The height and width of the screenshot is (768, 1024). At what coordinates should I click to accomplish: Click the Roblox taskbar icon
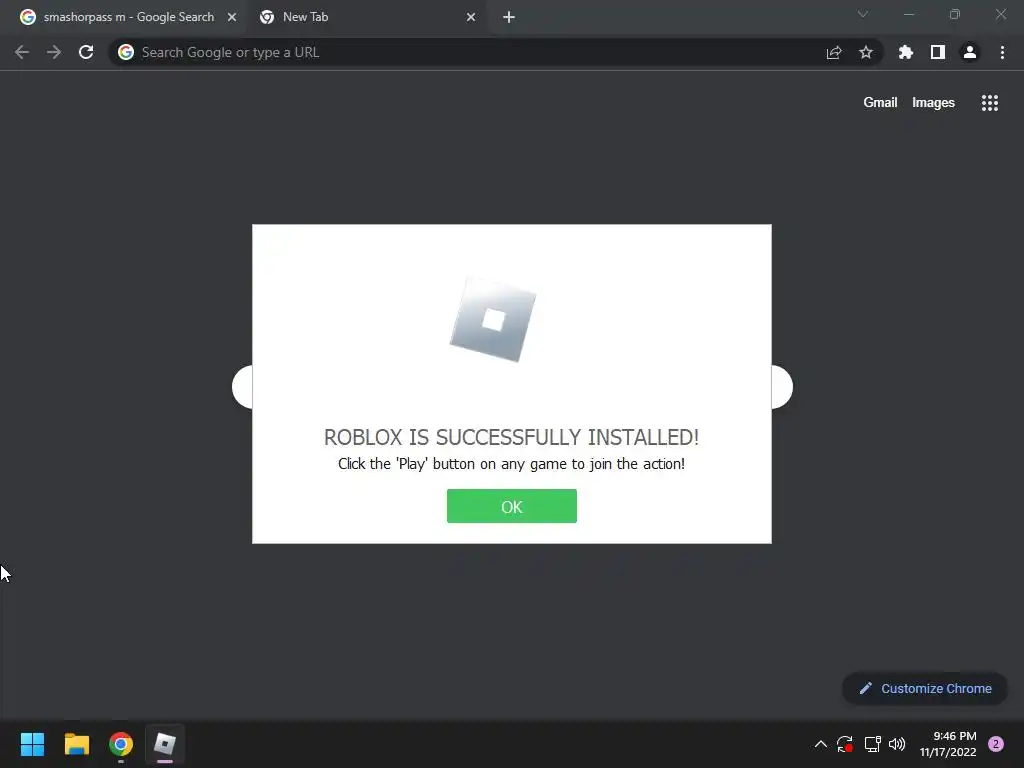(165, 744)
